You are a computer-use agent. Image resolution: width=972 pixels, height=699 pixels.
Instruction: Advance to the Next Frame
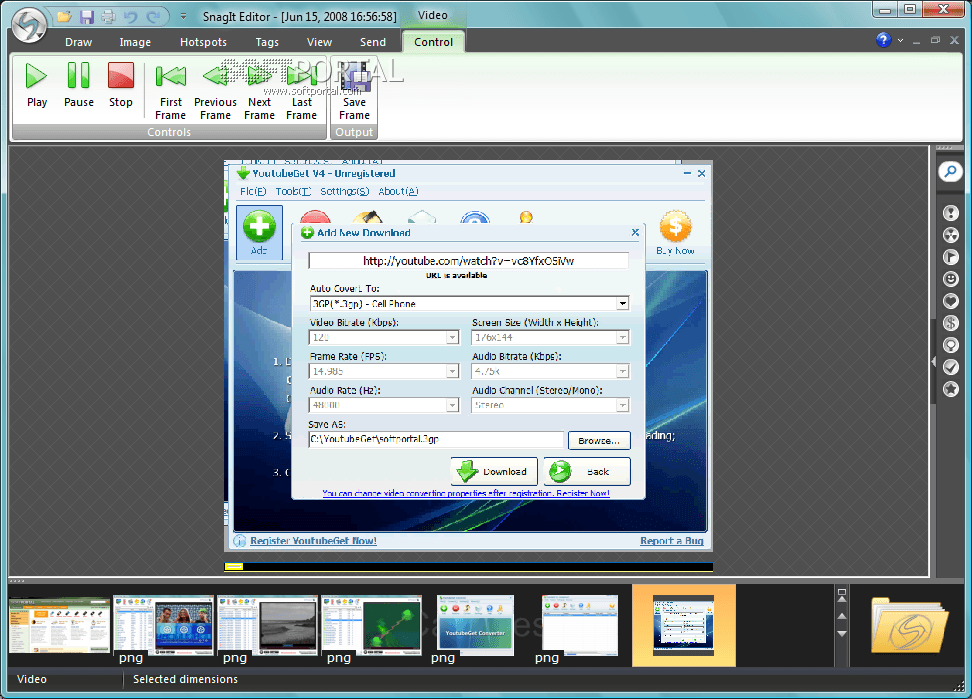point(259,92)
